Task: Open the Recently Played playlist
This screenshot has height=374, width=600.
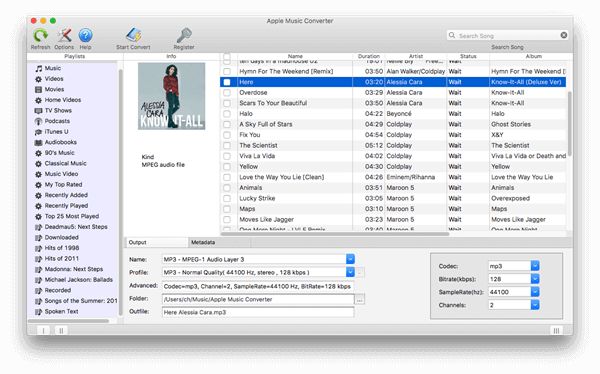Action: coord(66,206)
